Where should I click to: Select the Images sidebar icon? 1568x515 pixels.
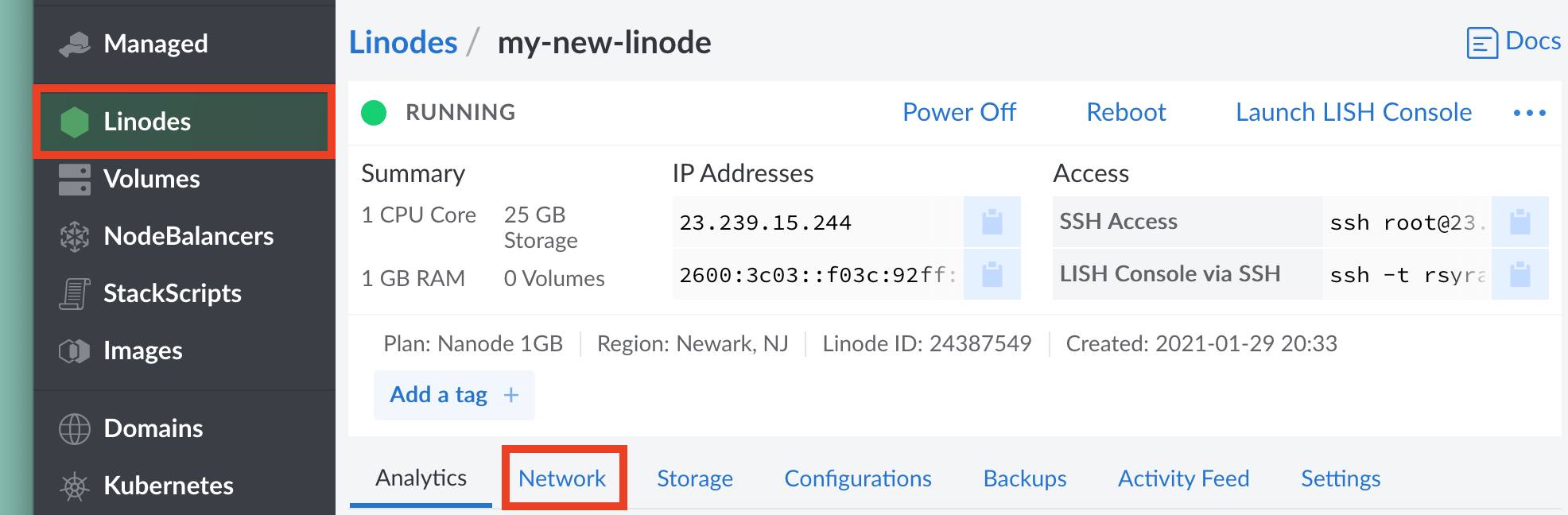76,350
